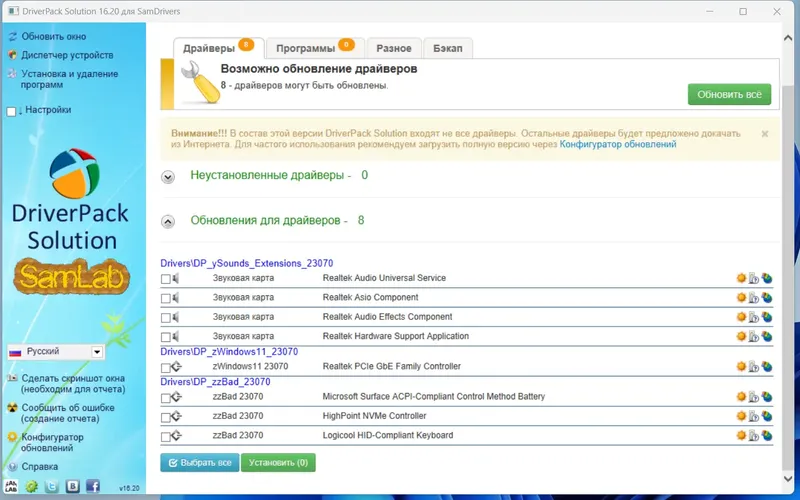Open Справка in the sidebar
Image resolution: width=800 pixels, height=500 pixels.
(40, 467)
